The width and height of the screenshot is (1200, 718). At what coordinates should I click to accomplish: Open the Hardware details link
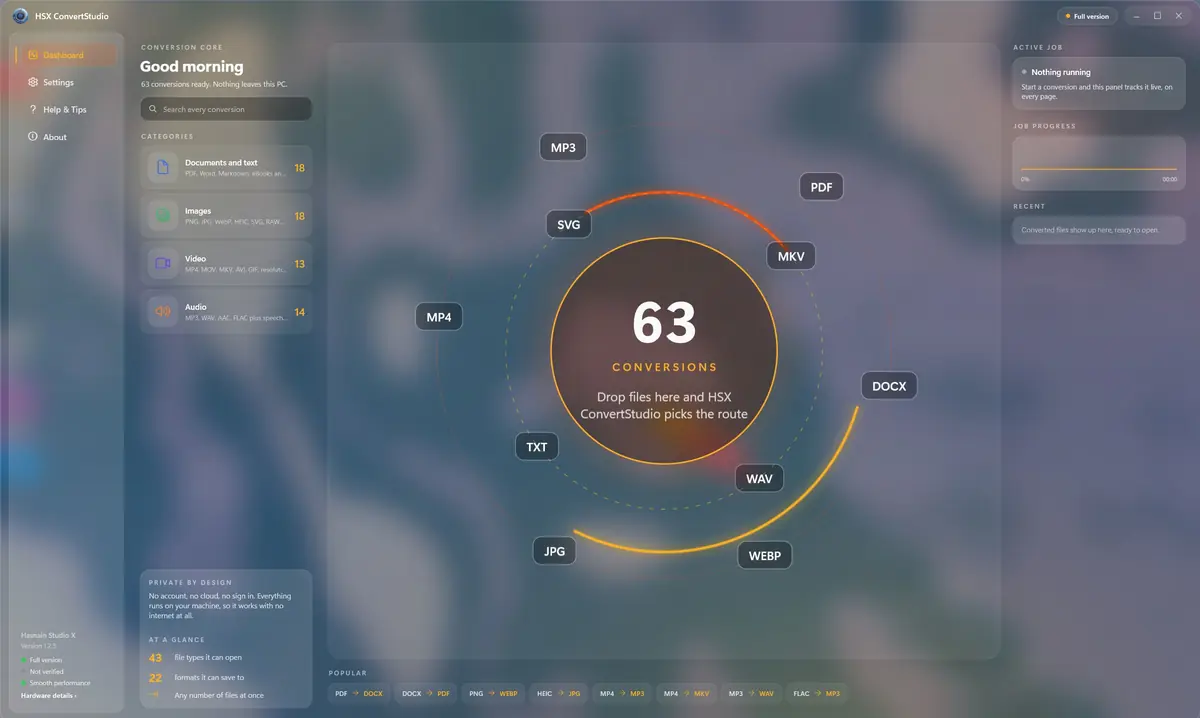click(x=49, y=695)
